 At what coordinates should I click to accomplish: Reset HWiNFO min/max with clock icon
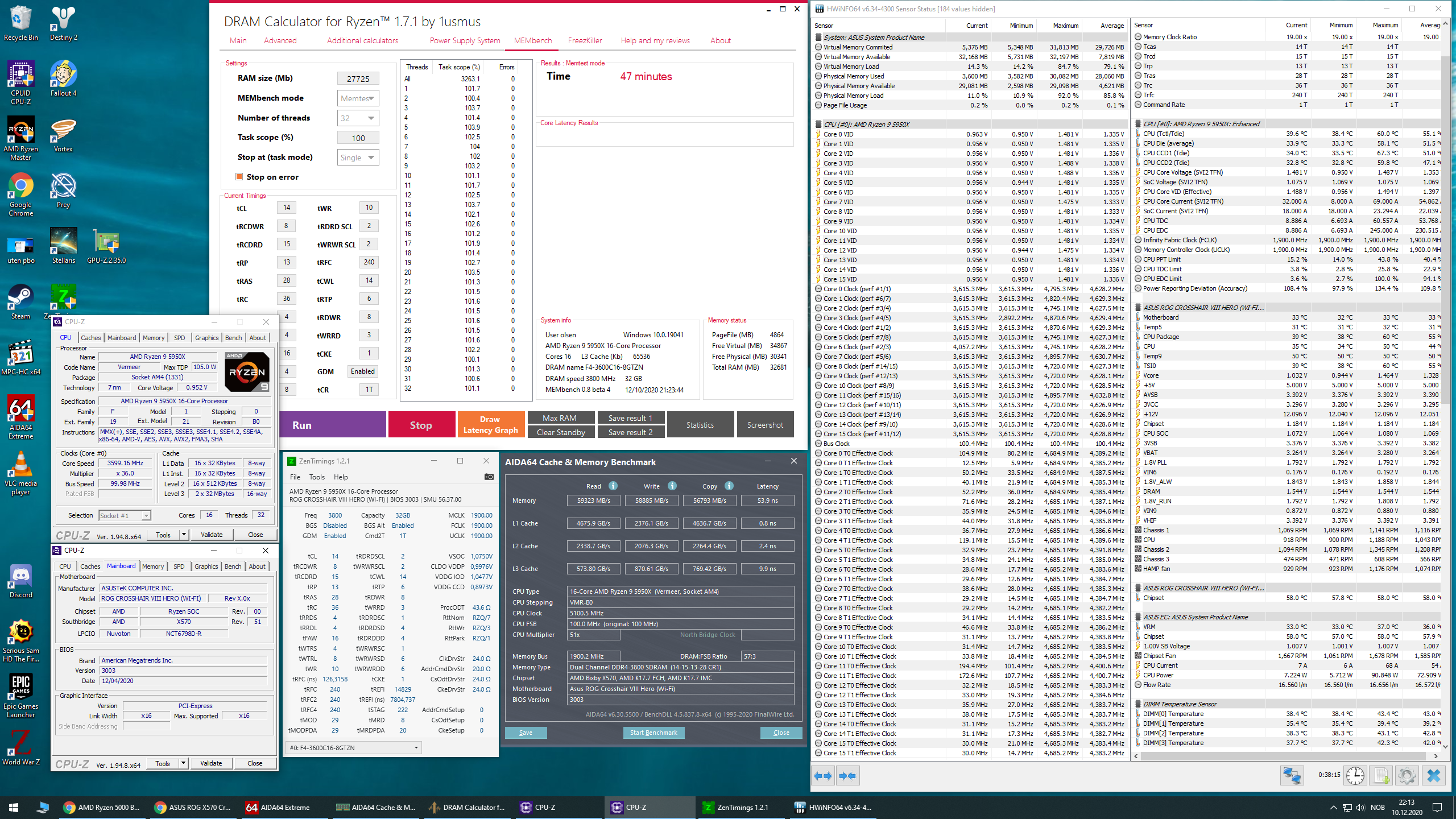(1355, 776)
